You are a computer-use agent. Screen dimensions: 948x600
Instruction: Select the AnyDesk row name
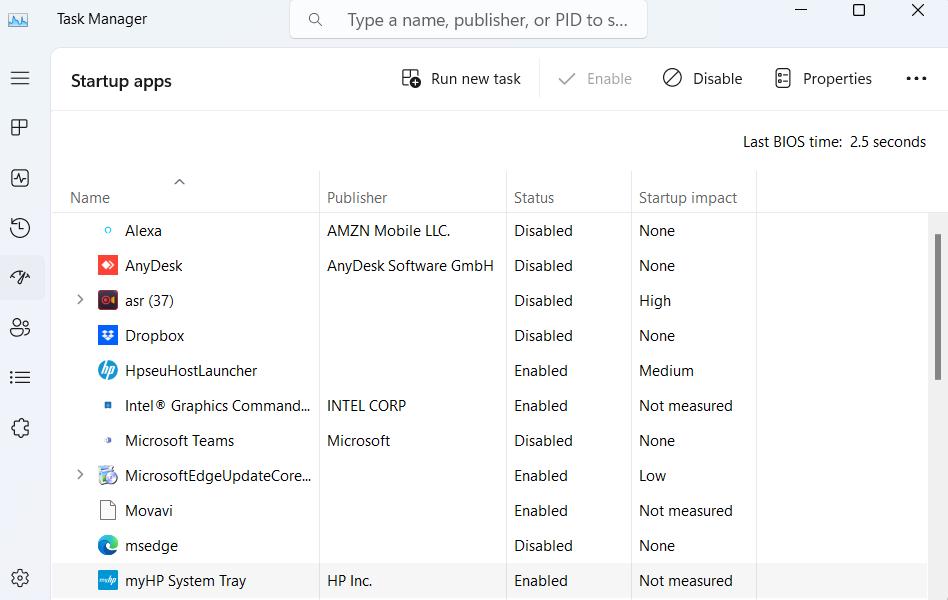point(154,266)
